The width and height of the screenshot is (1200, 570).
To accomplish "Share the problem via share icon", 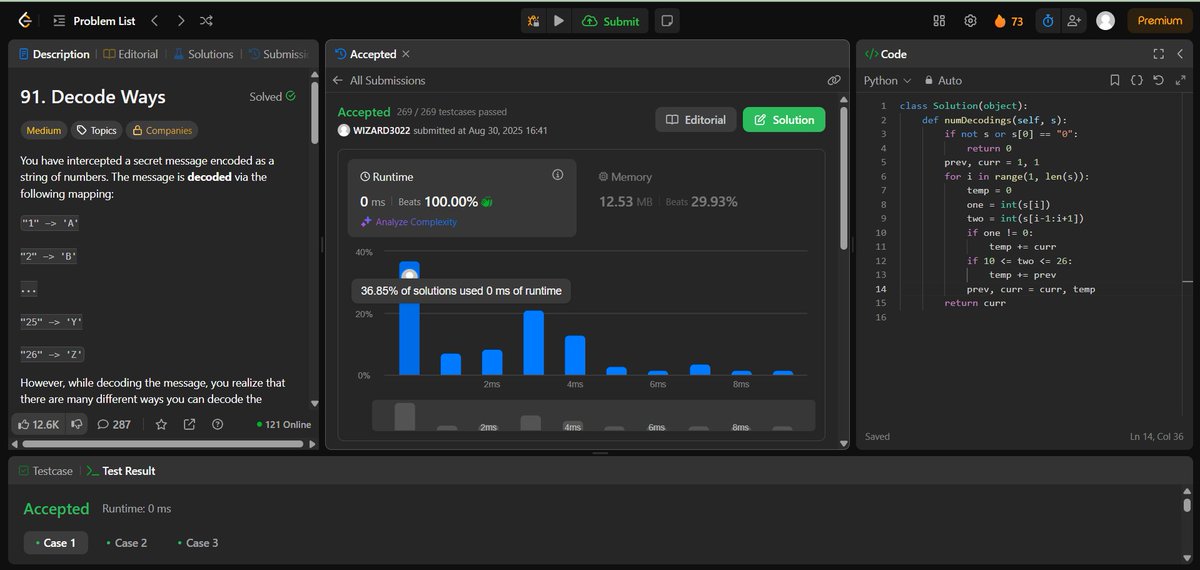I will point(189,424).
